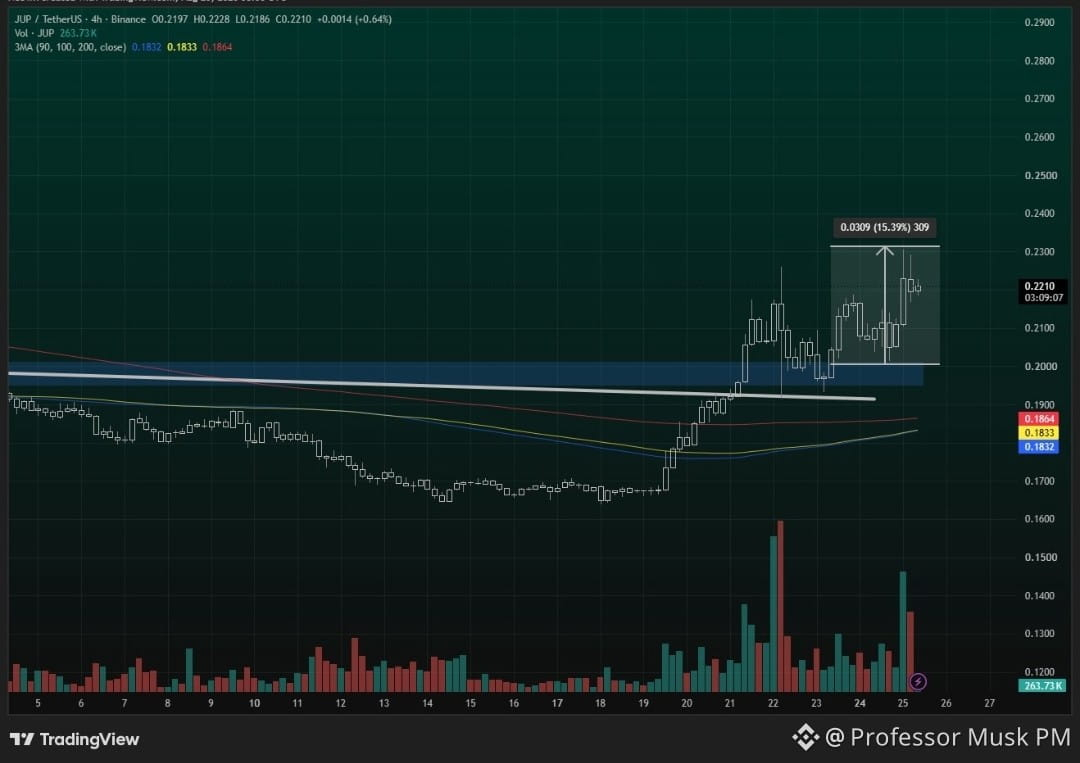The image size is (1080, 763).
Task: Click date 5 on the time axis
Action: click(38, 703)
